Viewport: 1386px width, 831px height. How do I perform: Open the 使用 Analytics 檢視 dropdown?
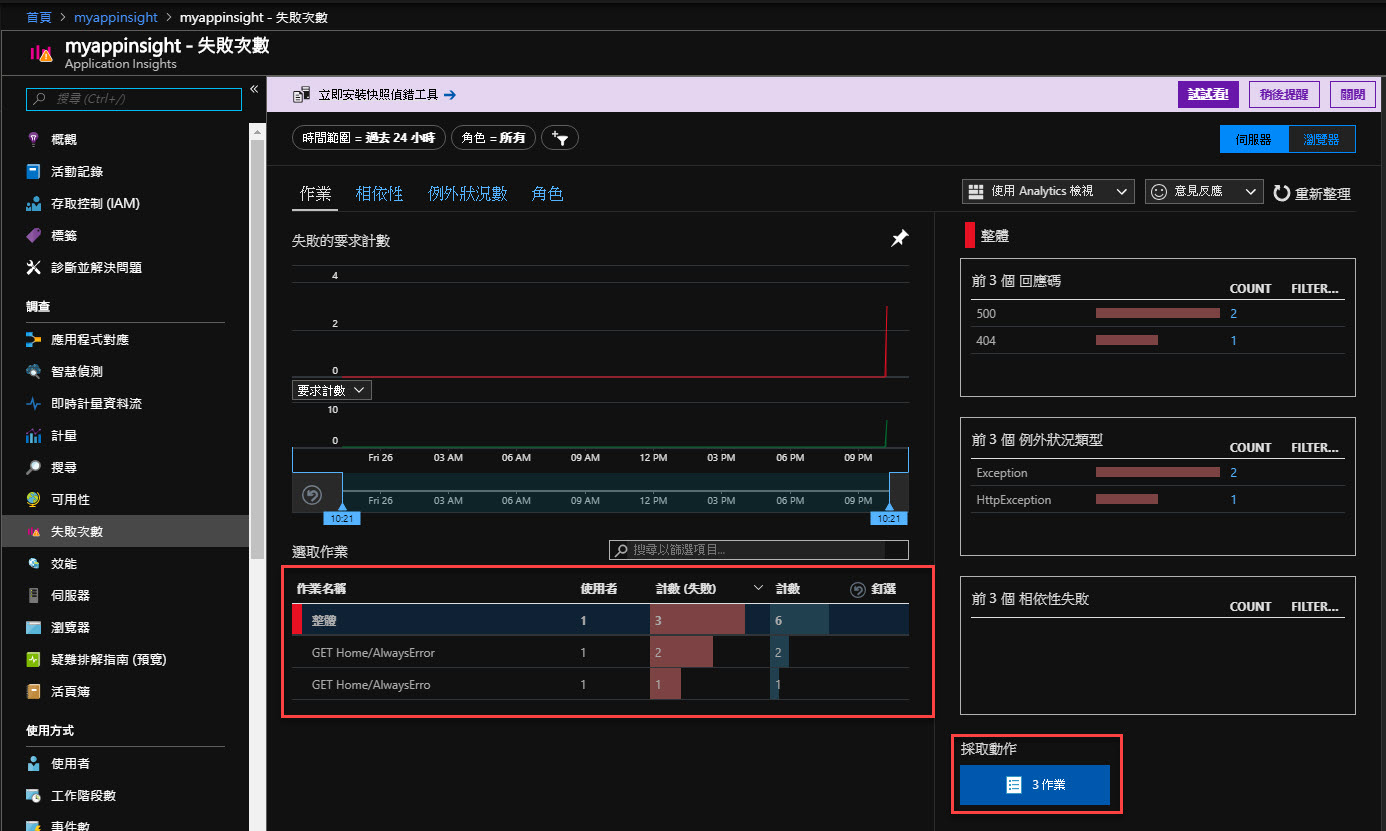[1048, 191]
